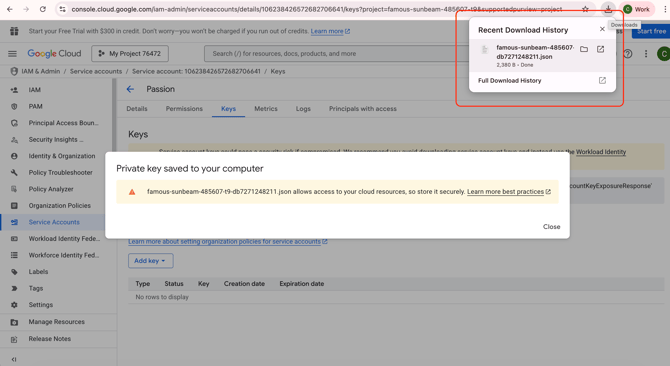Image resolution: width=670 pixels, height=366 pixels.
Task: Click the Security Insights sidebar icon
Action: pos(14,140)
